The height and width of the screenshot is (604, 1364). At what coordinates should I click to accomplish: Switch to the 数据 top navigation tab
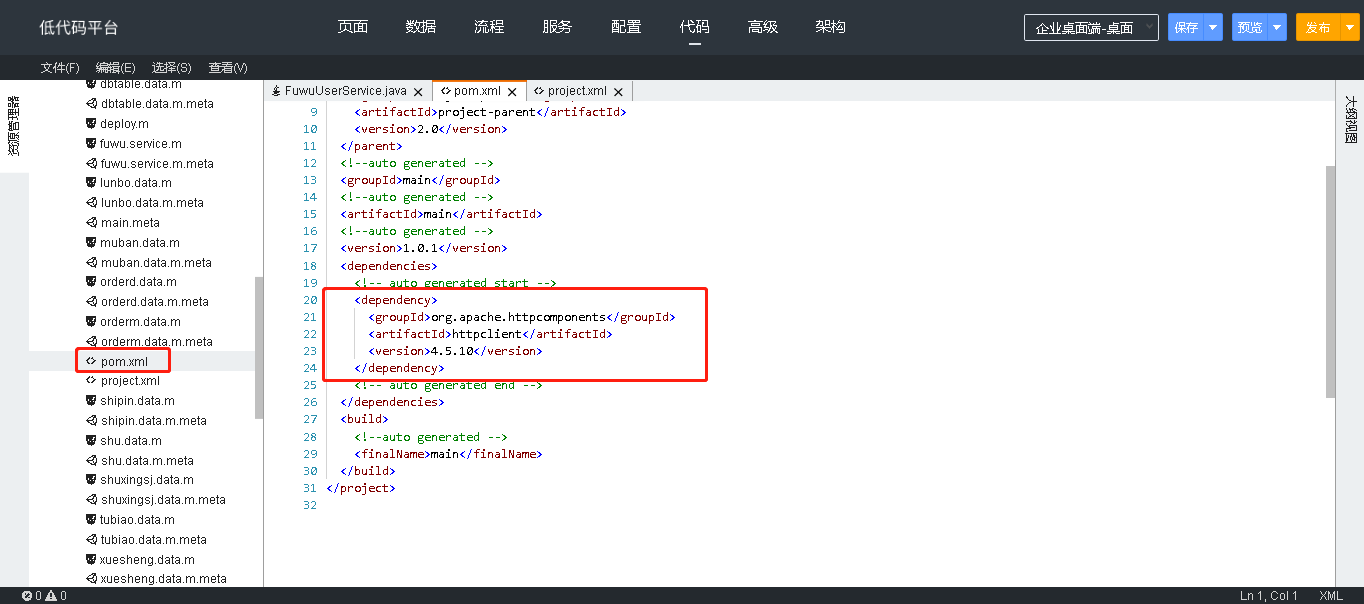point(421,27)
